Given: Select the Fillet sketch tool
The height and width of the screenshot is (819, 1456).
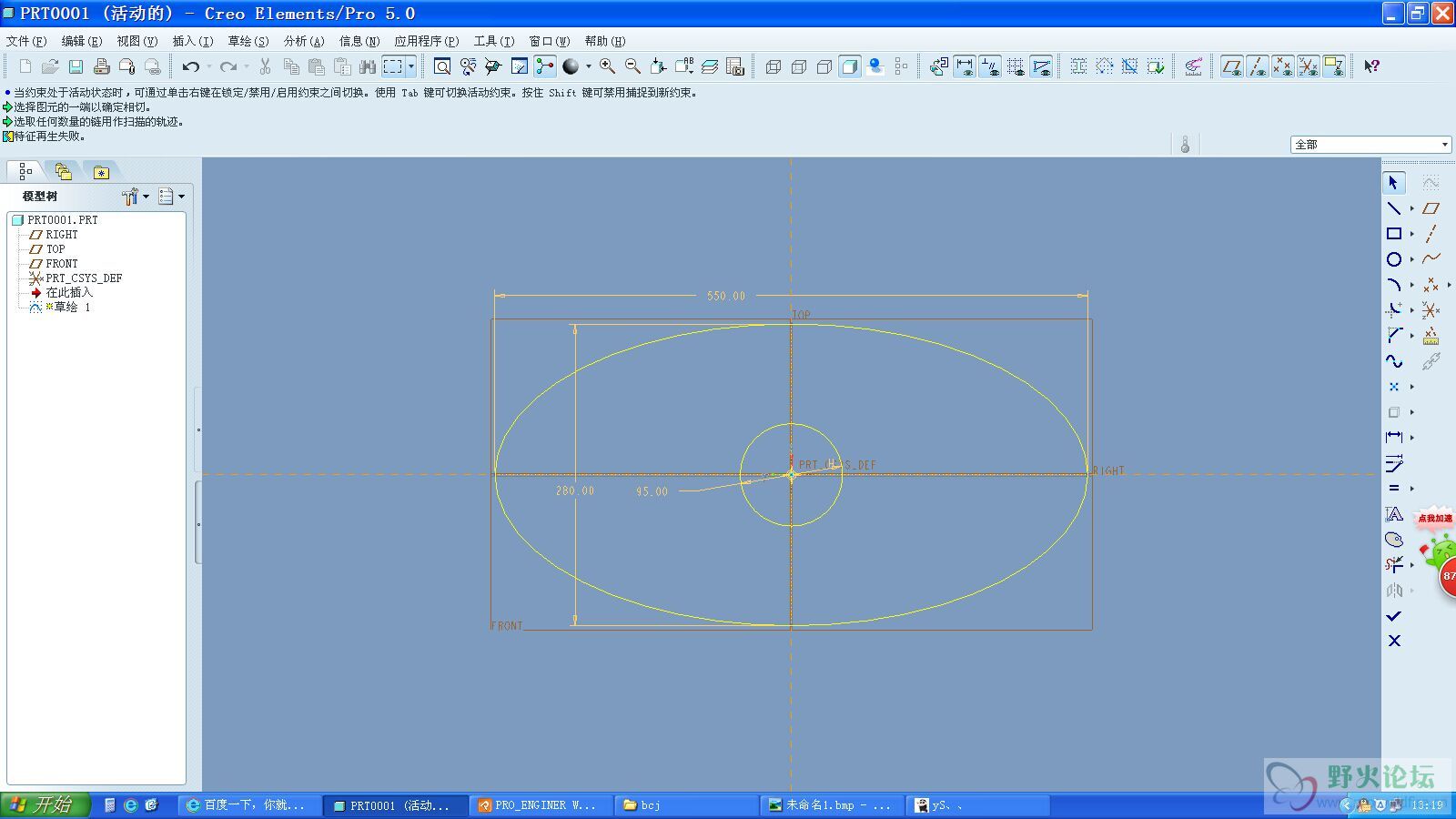Looking at the screenshot, I should point(1393,310).
